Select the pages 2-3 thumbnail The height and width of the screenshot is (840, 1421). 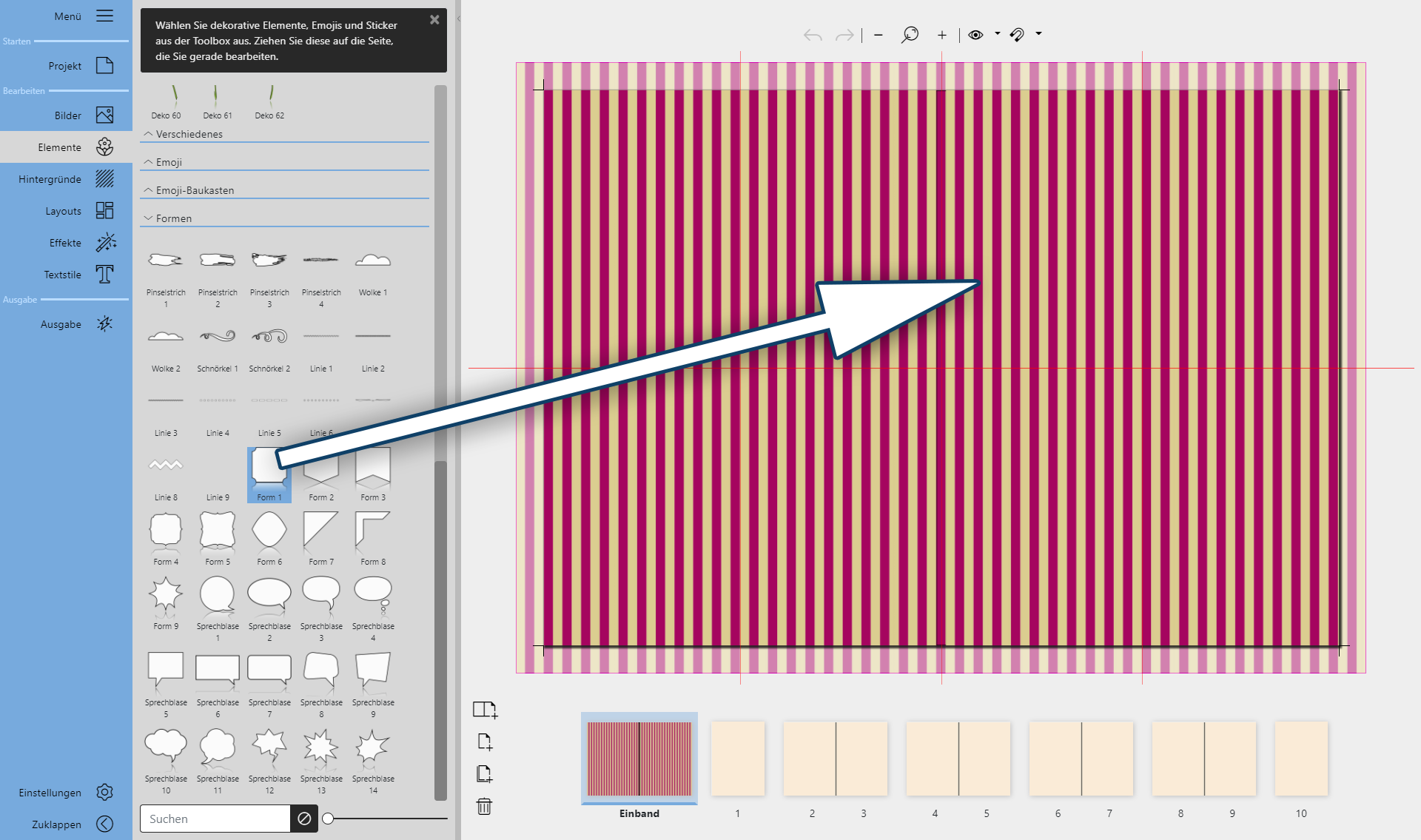coord(836,759)
